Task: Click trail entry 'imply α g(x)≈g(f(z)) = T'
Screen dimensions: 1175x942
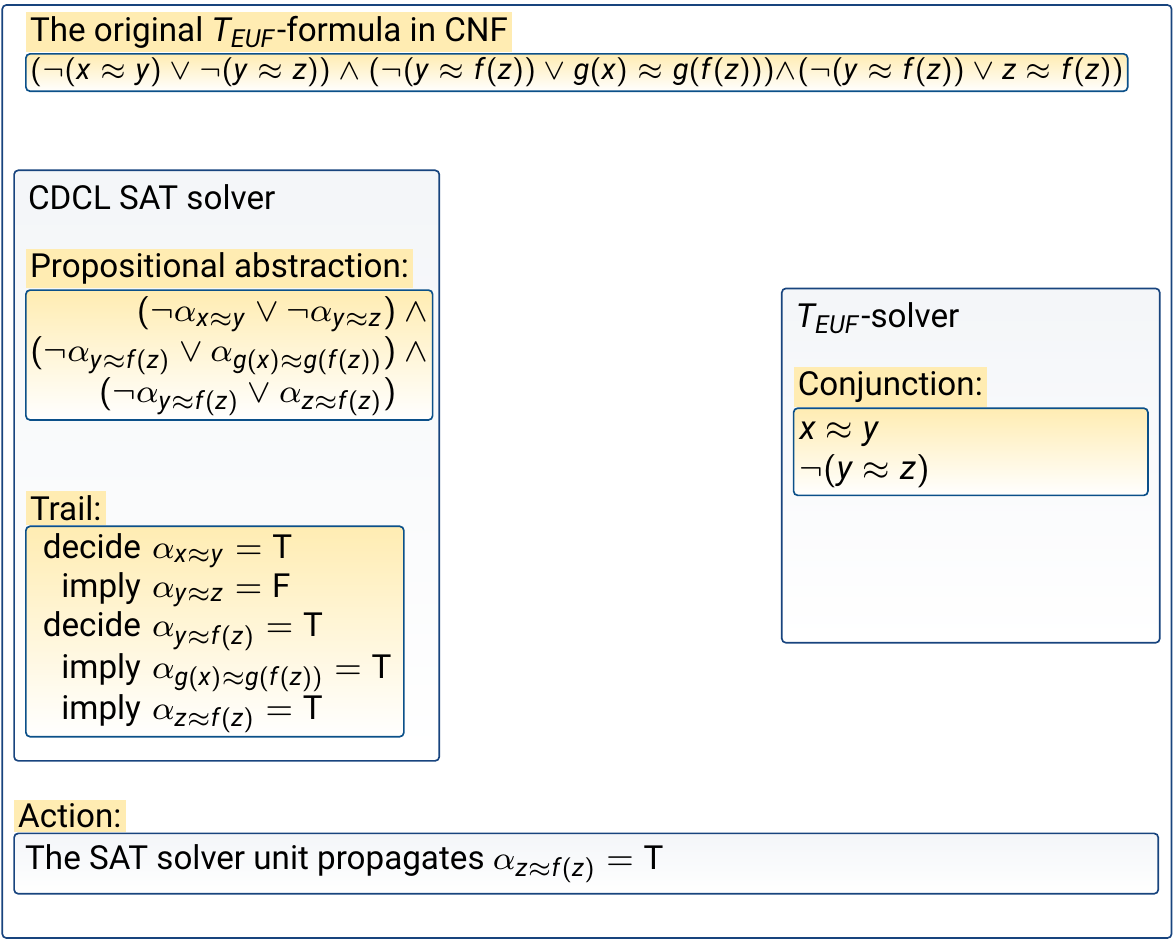Action: [x=224, y=669]
